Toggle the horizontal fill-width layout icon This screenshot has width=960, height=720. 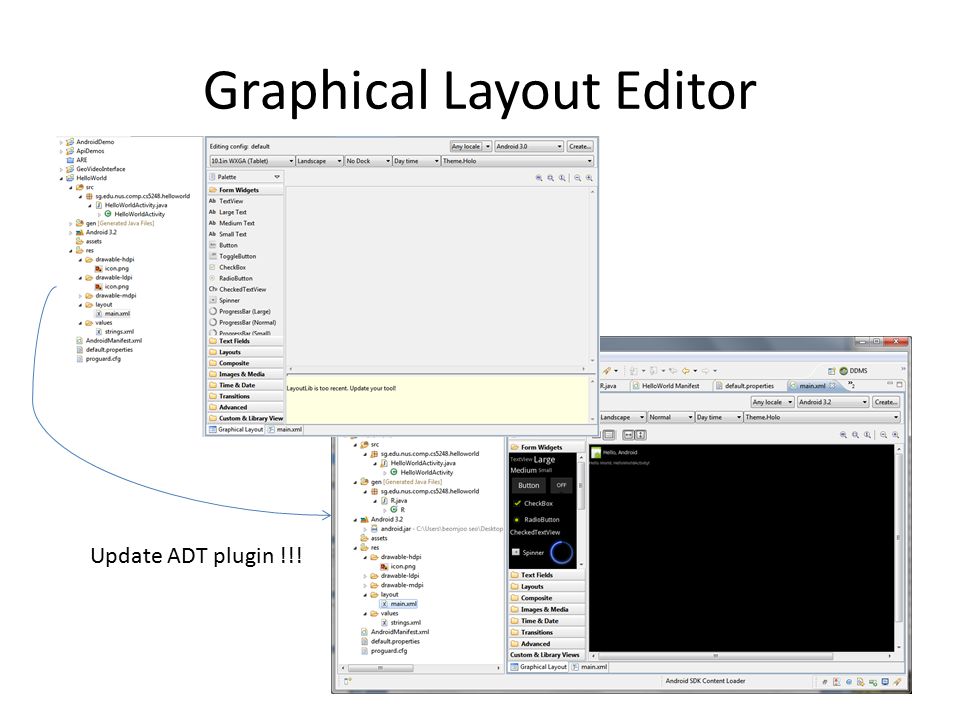[x=629, y=435]
